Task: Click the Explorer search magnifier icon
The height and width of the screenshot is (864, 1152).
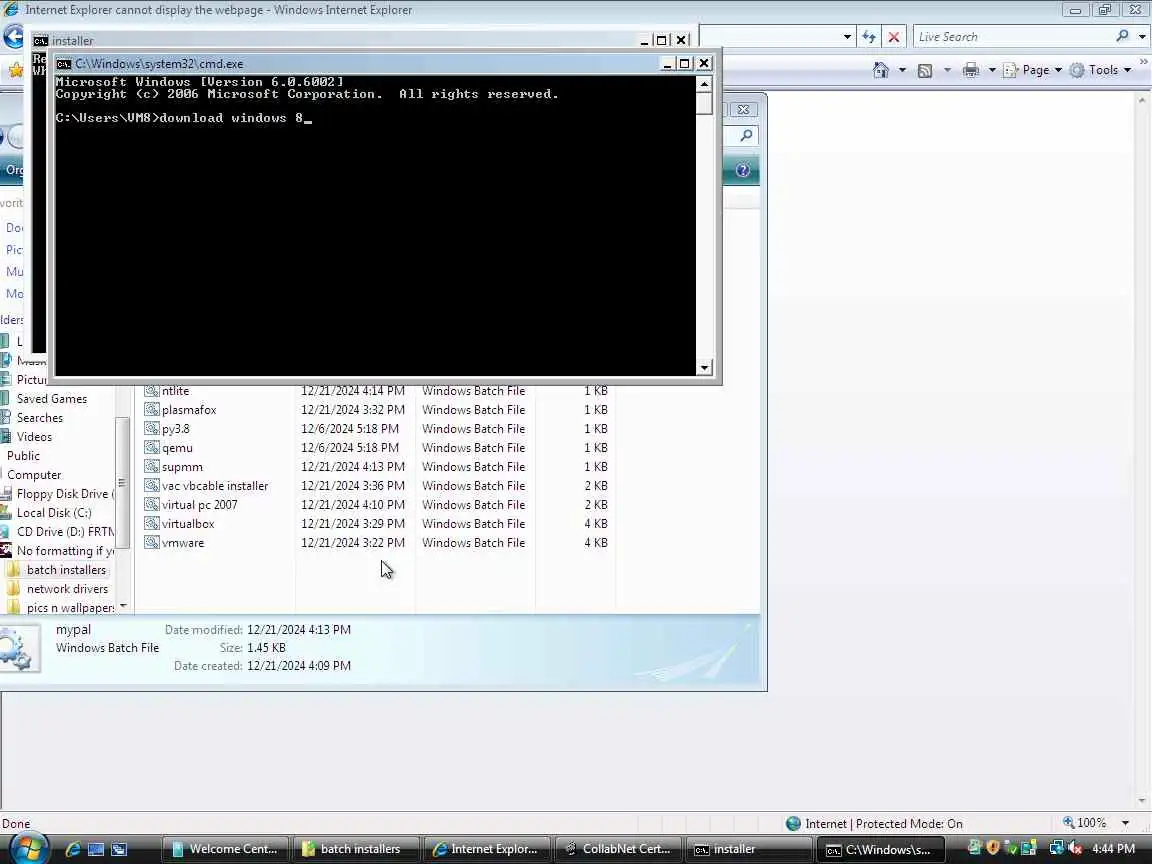Action: (746, 135)
